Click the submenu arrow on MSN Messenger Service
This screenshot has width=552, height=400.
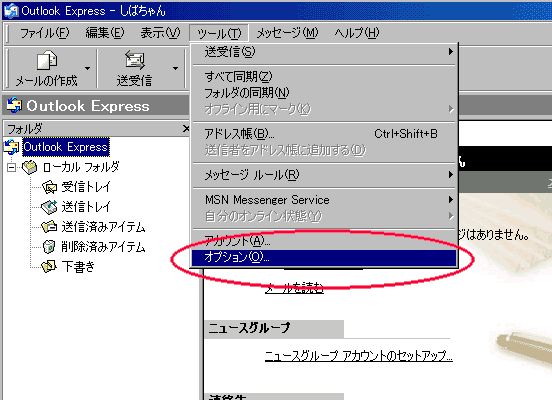(x=451, y=200)
